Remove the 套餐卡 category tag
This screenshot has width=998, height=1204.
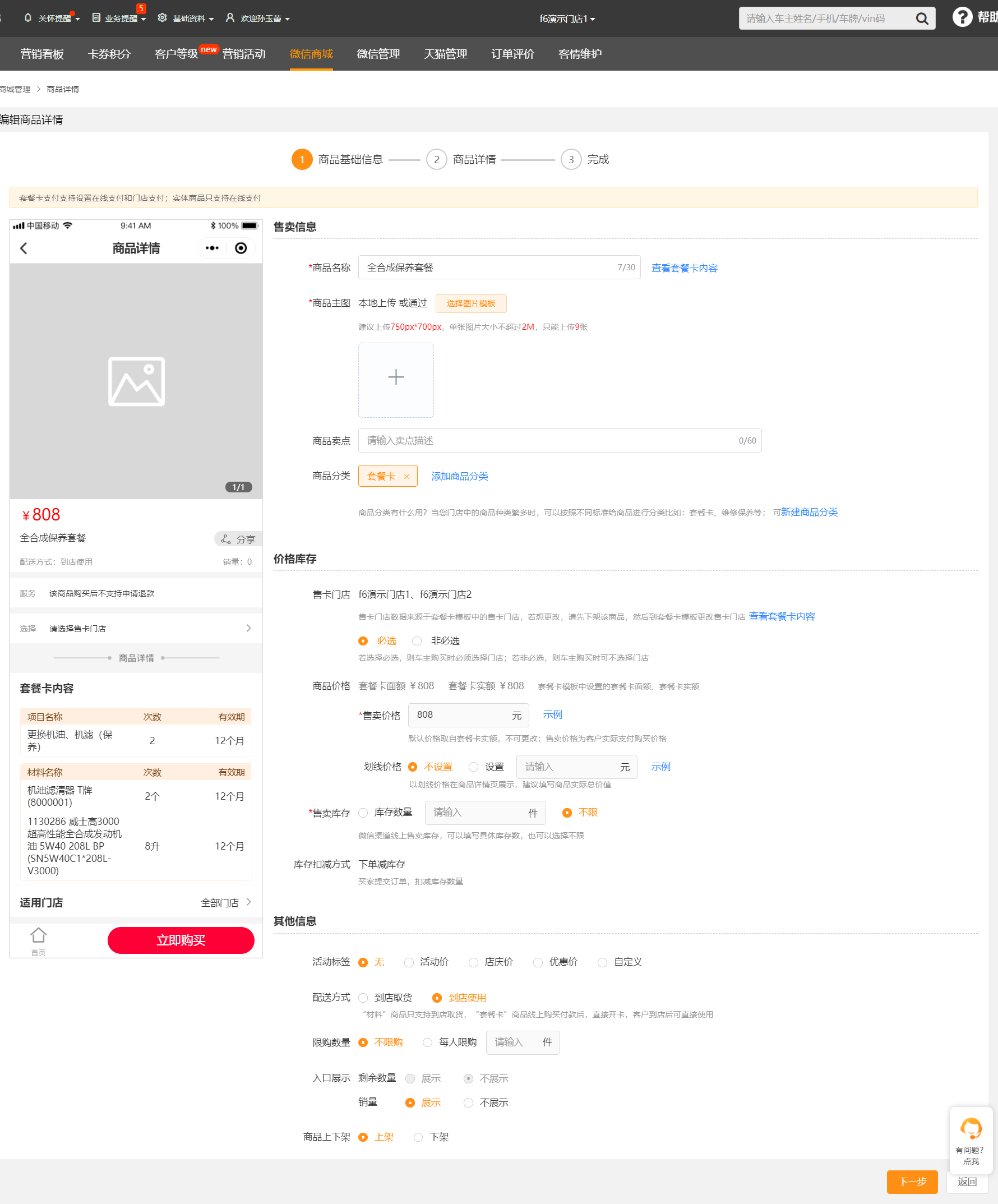[406, 477]
